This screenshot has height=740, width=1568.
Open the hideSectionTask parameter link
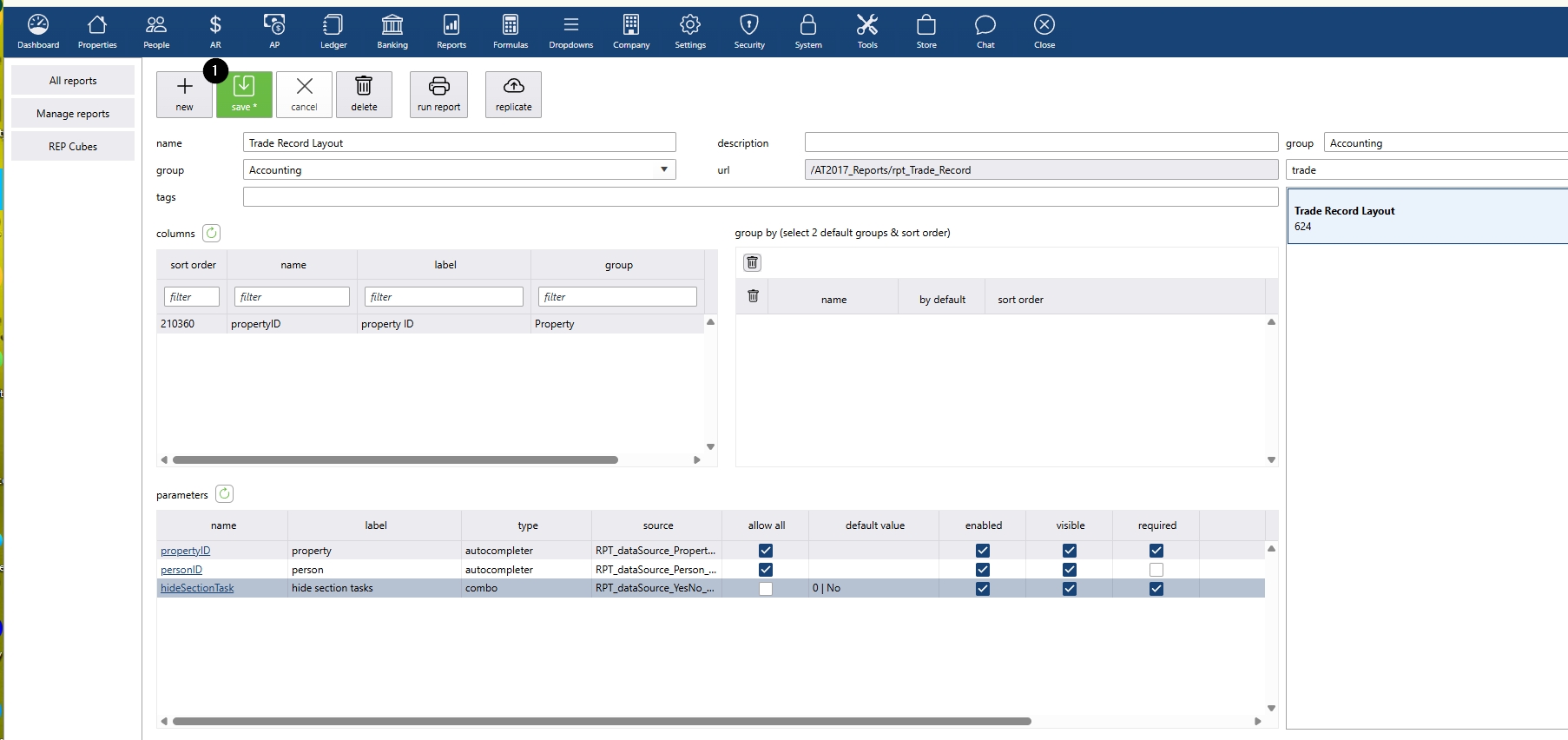[x=197, y=588]
